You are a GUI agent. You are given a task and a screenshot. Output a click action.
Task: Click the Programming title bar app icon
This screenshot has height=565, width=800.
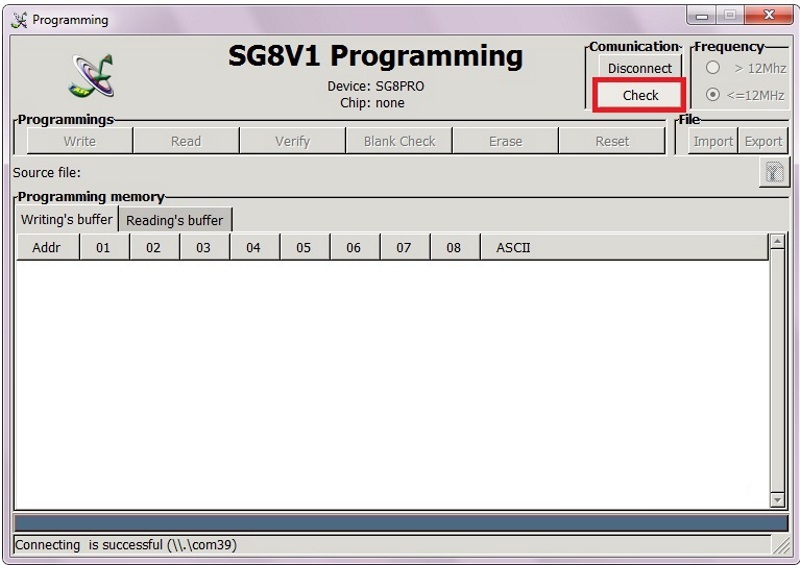click(x=19, y=20)
